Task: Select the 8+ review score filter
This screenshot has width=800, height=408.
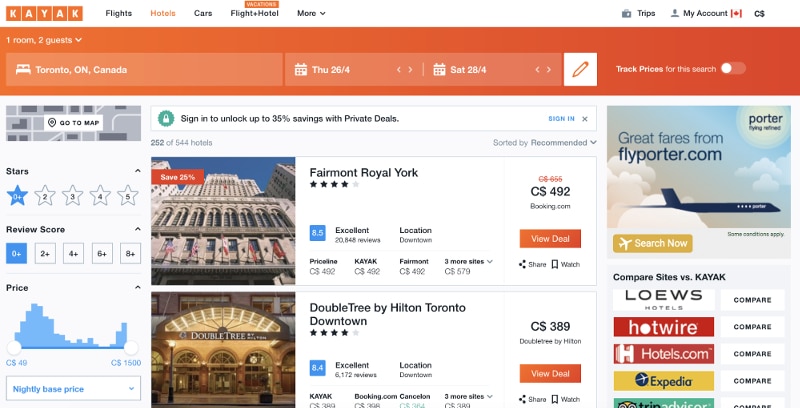Action: pos(131,253)
